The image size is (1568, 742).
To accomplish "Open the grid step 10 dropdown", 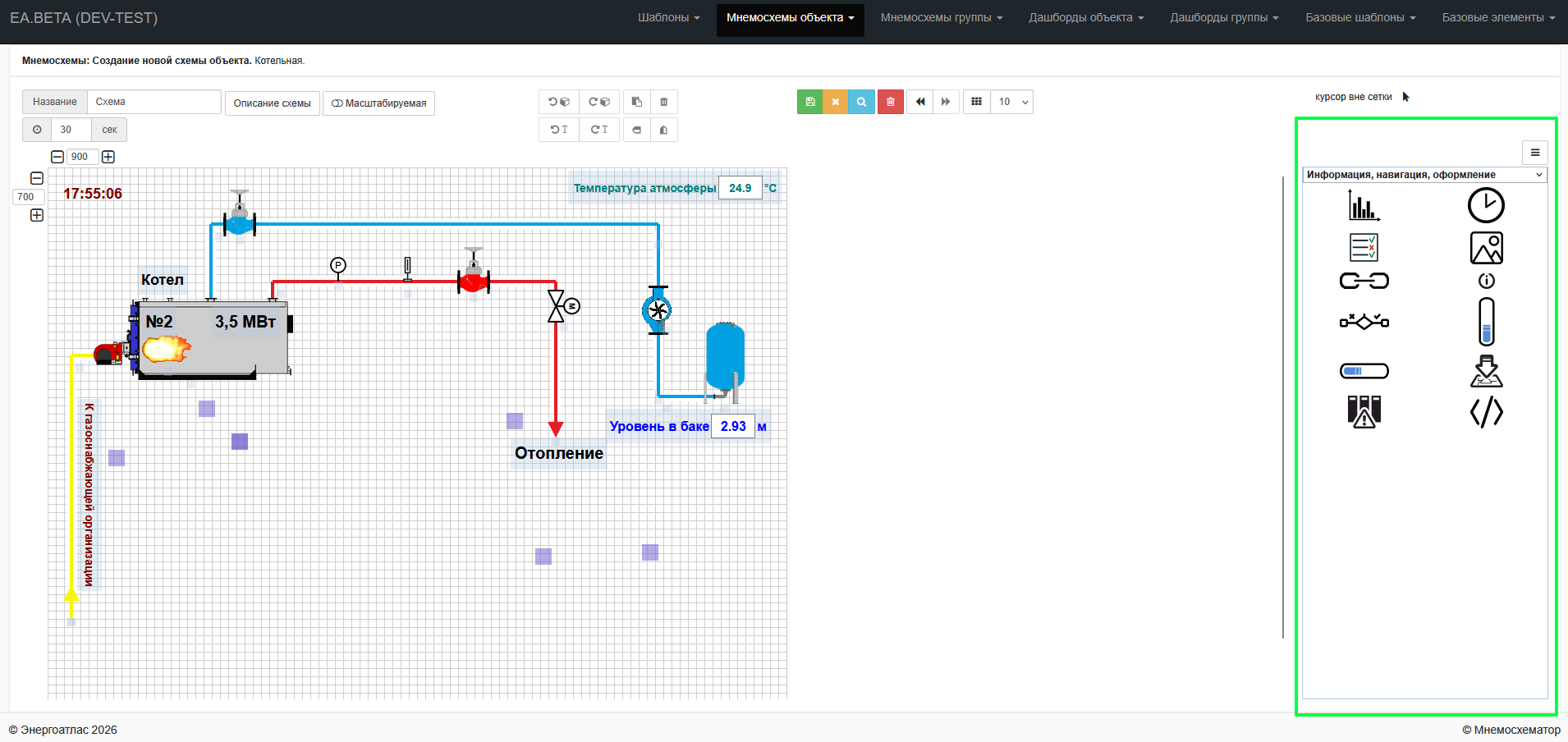I will [x=1011, y=102].
